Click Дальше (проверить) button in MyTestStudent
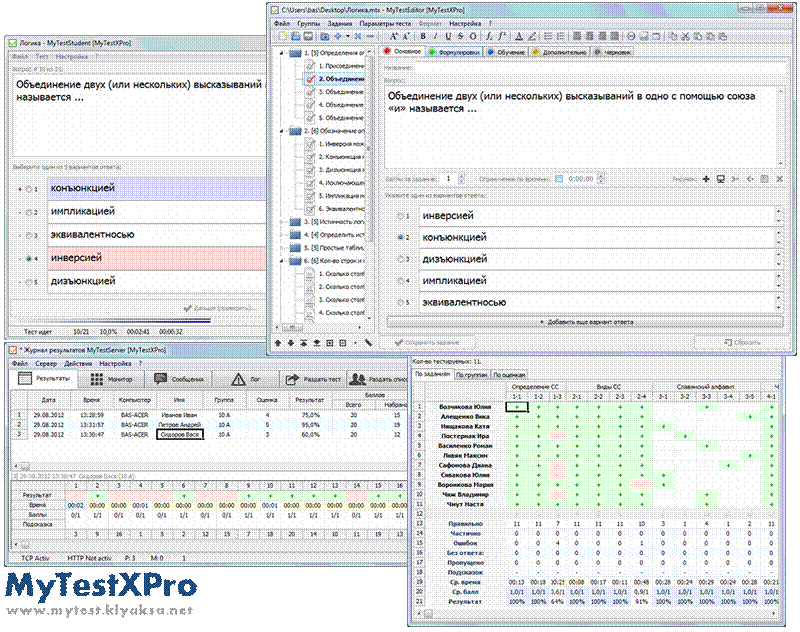This screenshot has height=632, width=800. click(x=220, y=308)
